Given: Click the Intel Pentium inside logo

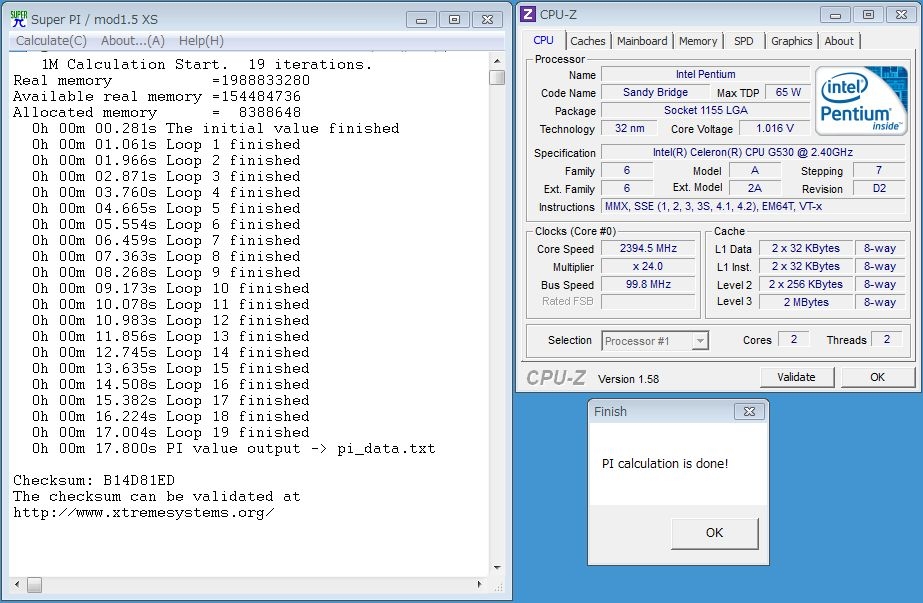Looking at the screenshot, I should [860, 102].
